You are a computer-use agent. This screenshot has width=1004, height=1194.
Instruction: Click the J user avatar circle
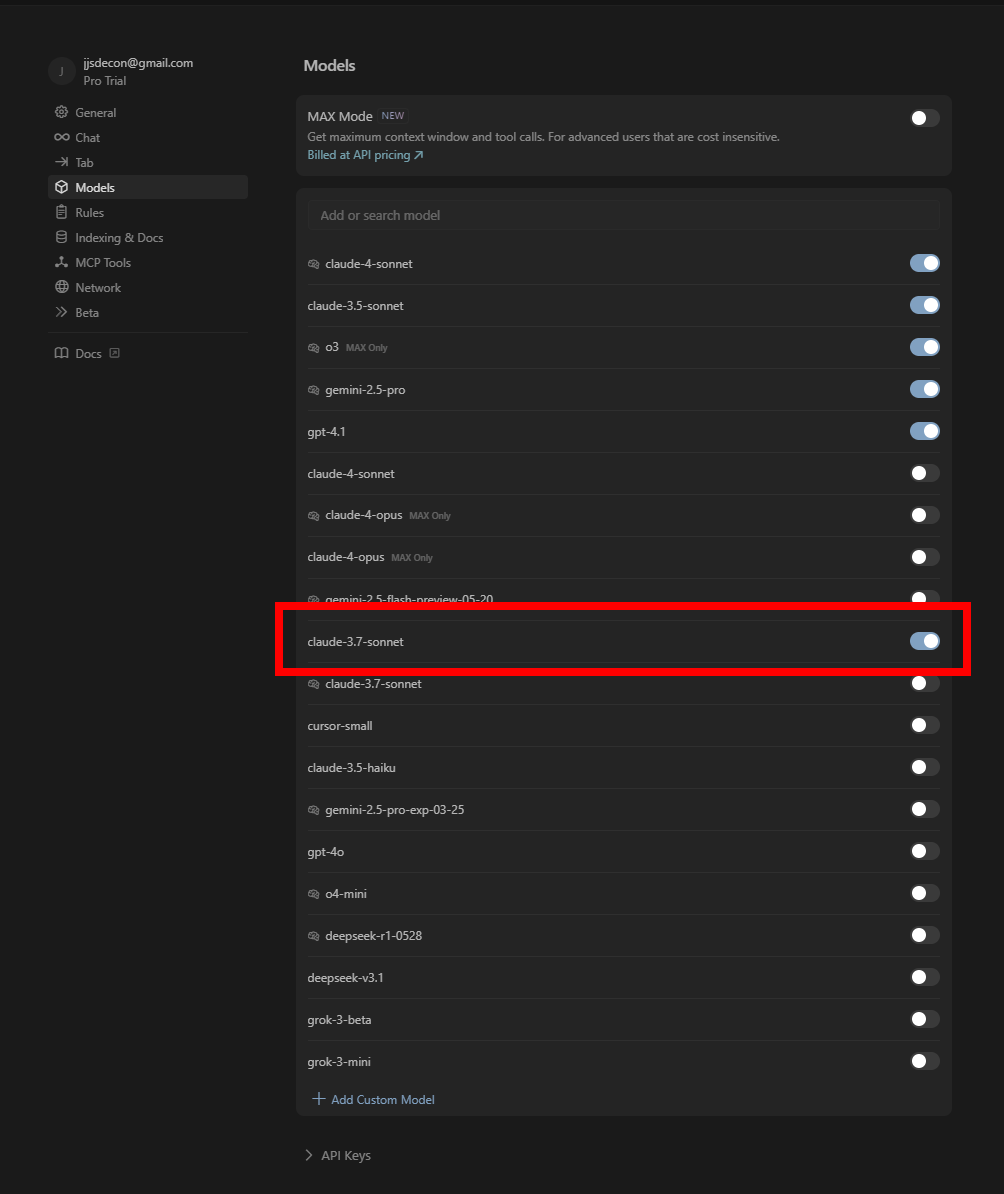point(62,71)
